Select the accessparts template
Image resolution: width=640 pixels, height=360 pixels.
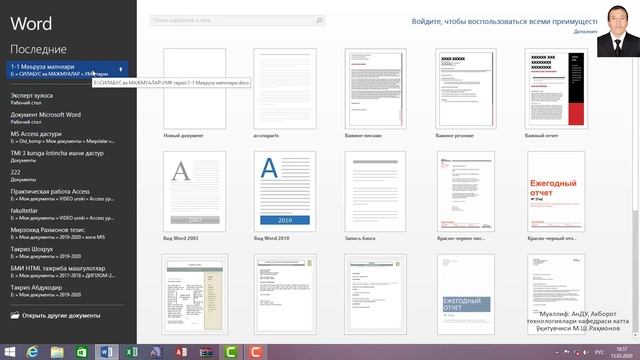(x=285, y=89)
